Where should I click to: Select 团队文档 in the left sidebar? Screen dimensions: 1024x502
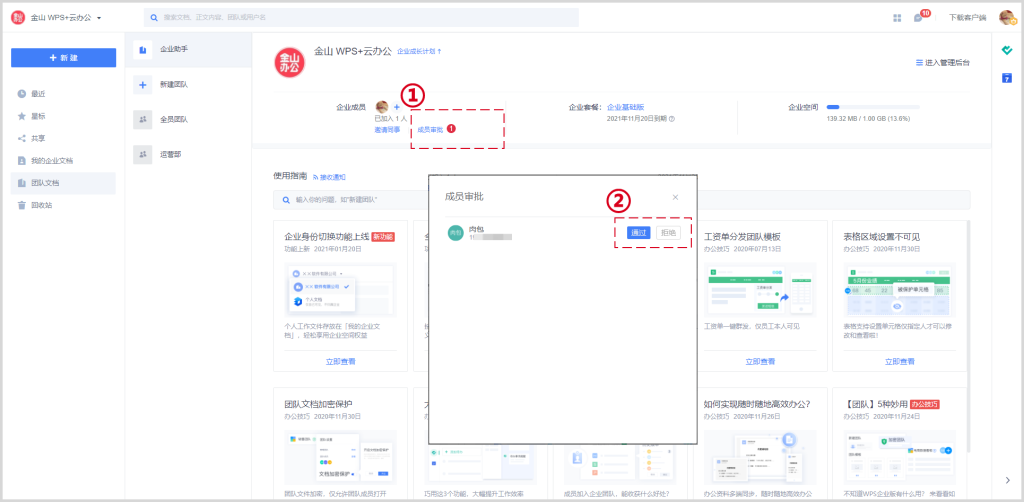point(63,183)
